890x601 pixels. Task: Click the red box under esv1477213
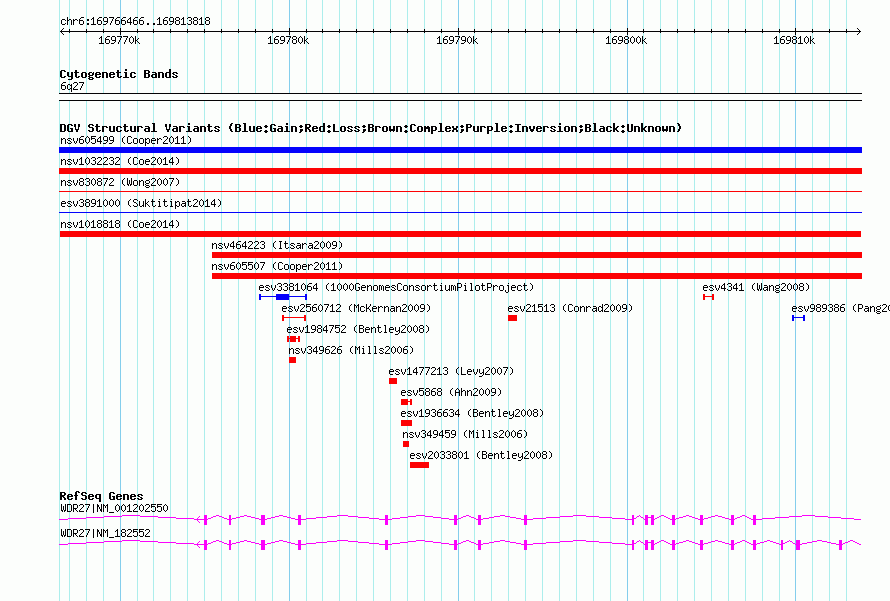tap(393, 381)
